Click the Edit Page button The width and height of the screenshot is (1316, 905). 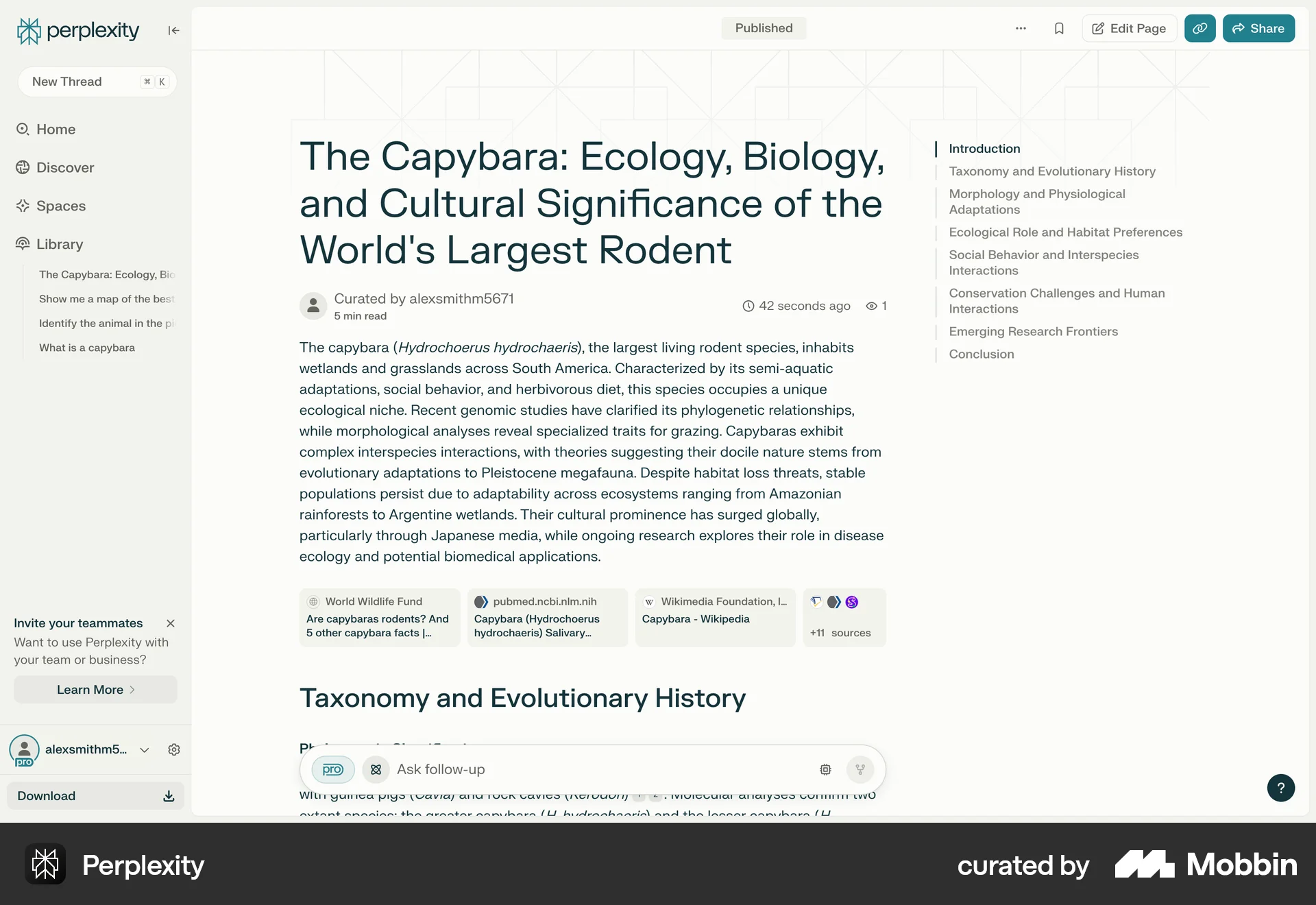[x=1129, y=28]
